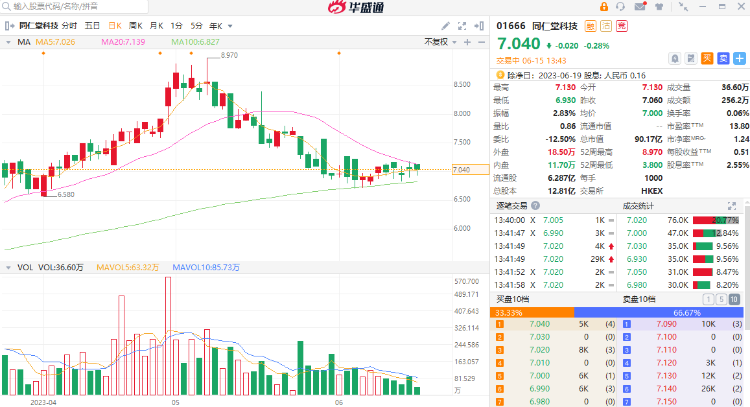
Task: Click the MA5:7.026 indicator label
Action: coord(55,42)
